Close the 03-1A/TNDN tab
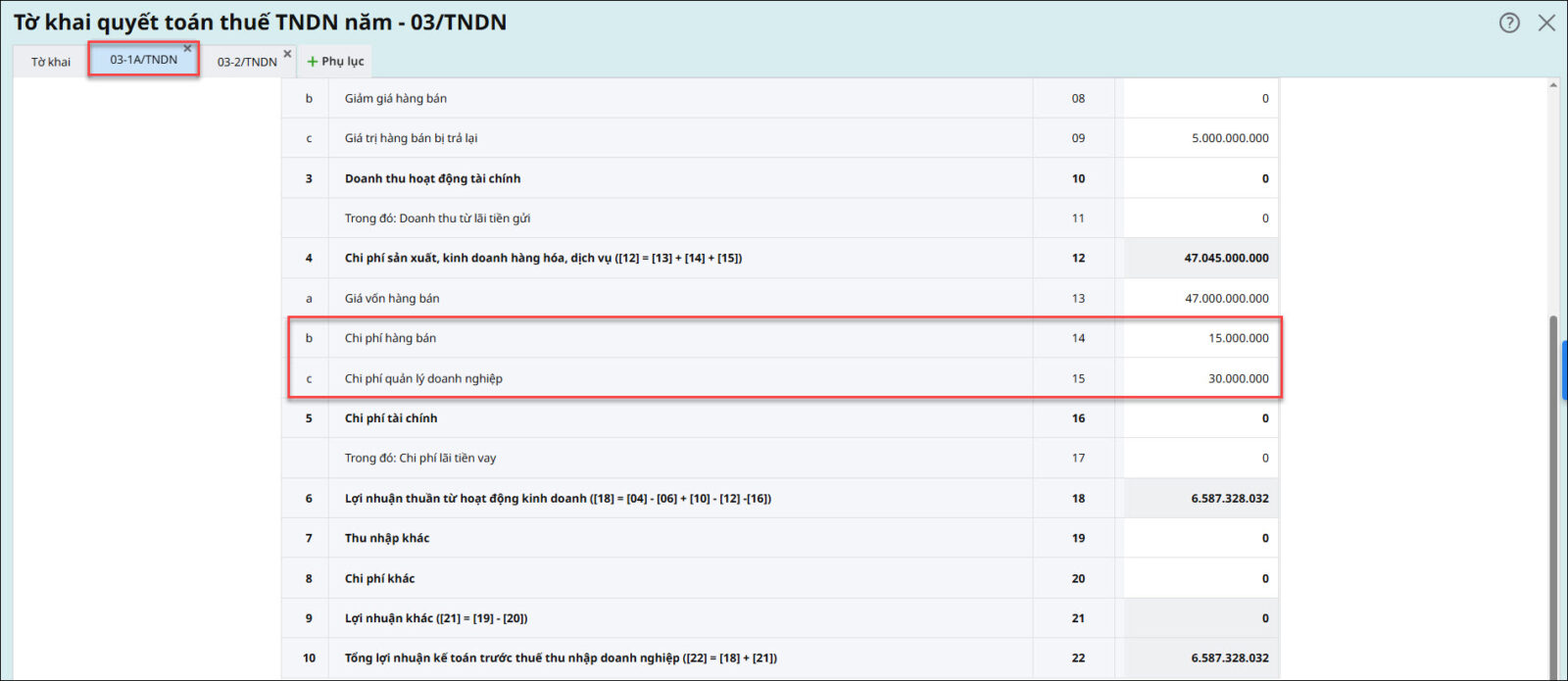The height and width of the screenshot is (681, 1568). pyautogui.click(x=187, y=48)
